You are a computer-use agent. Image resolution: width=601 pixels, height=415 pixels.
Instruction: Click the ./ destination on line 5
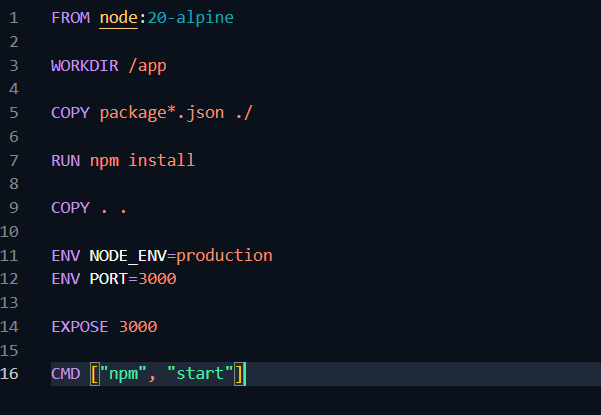click(244, 113)
